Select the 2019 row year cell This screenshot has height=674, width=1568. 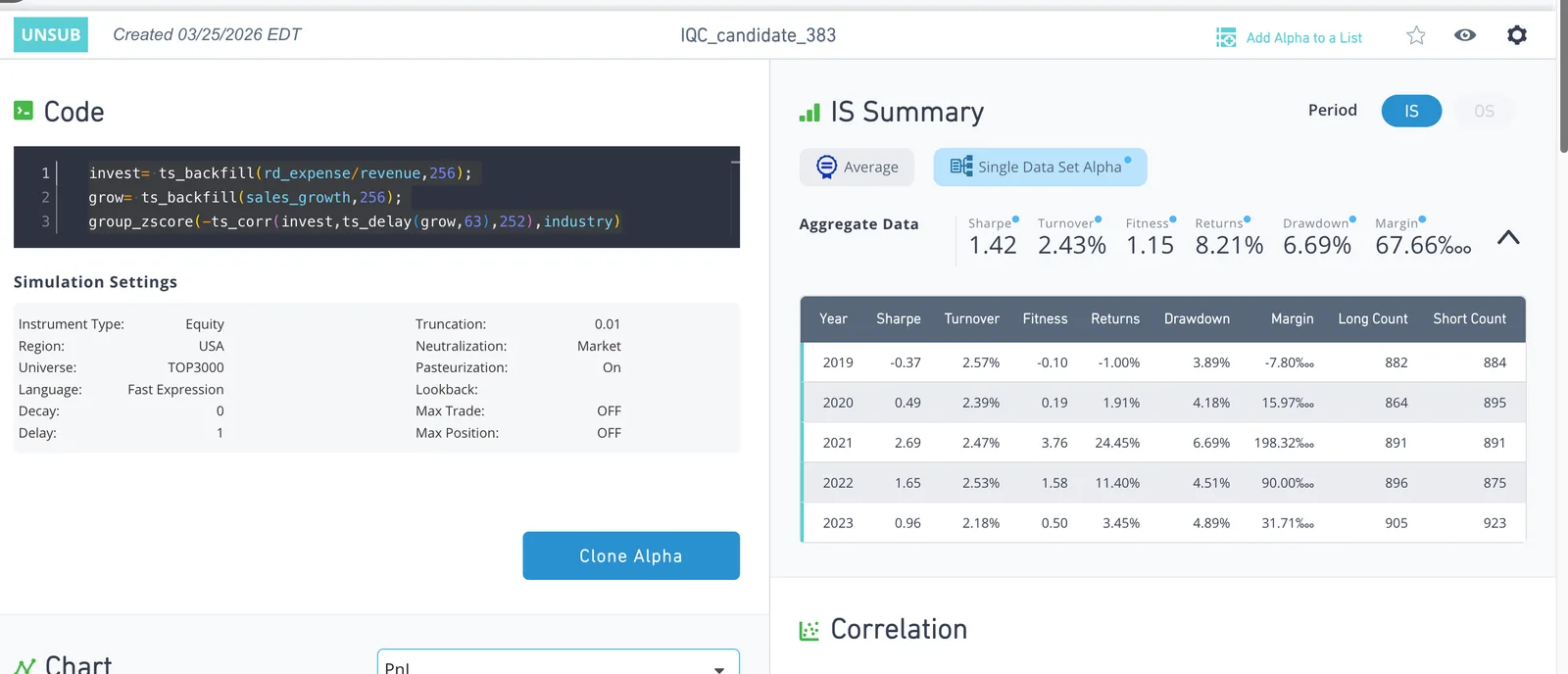pyautogui.click(x=838, y=362)
